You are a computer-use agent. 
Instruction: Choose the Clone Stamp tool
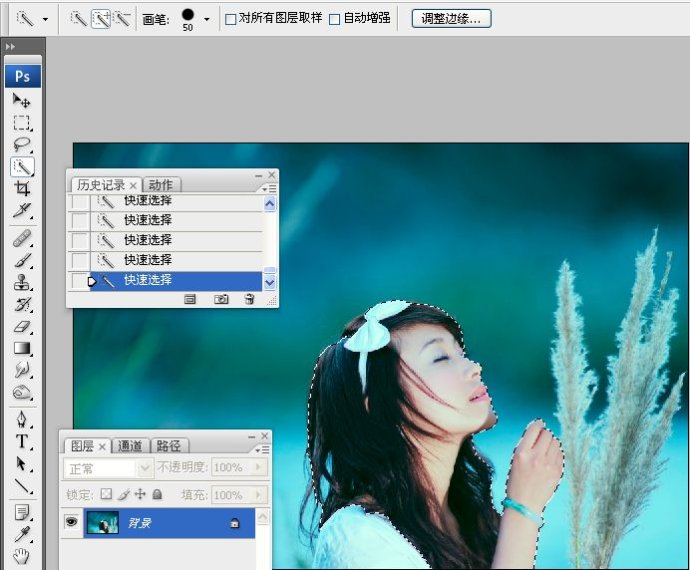point(22,282)
